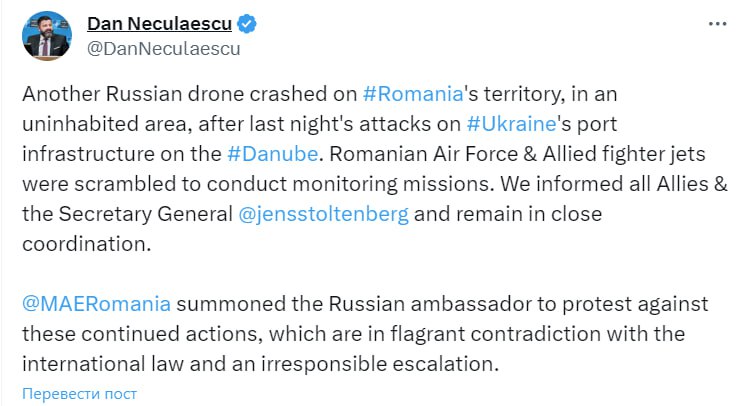
Task: Open Dan Neculaescu's profile picture
Action: (49, 34)
